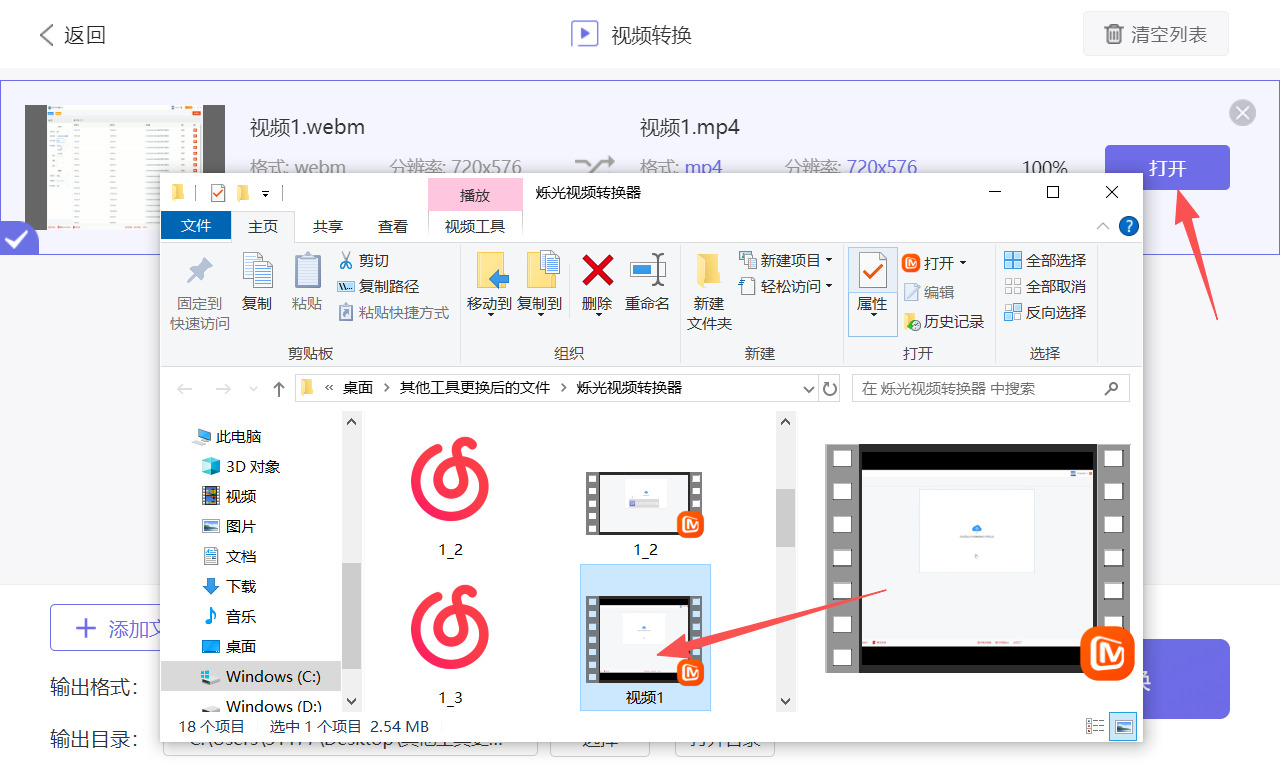
Task: Deselect everything with 全部取消
Action: [1045, 286]
